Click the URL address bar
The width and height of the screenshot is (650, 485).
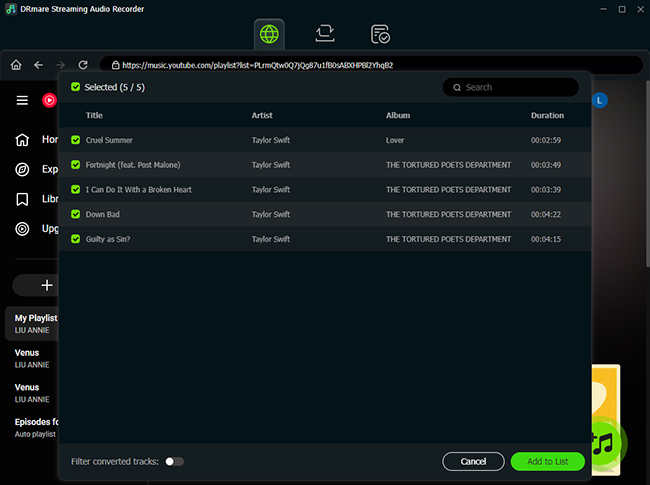pos(371,65)
